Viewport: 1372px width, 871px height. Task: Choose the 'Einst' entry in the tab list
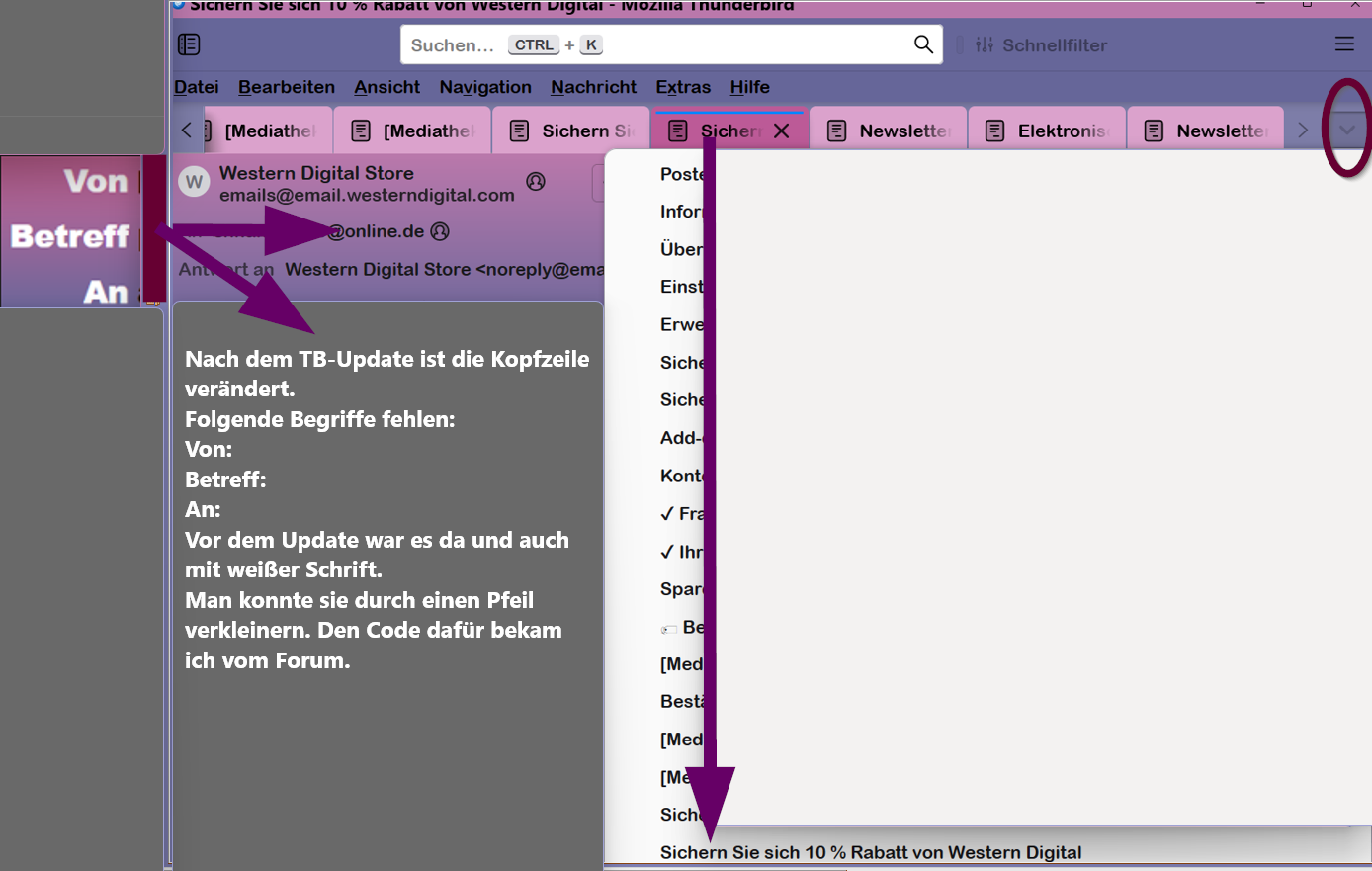click(x=682, y=287)
